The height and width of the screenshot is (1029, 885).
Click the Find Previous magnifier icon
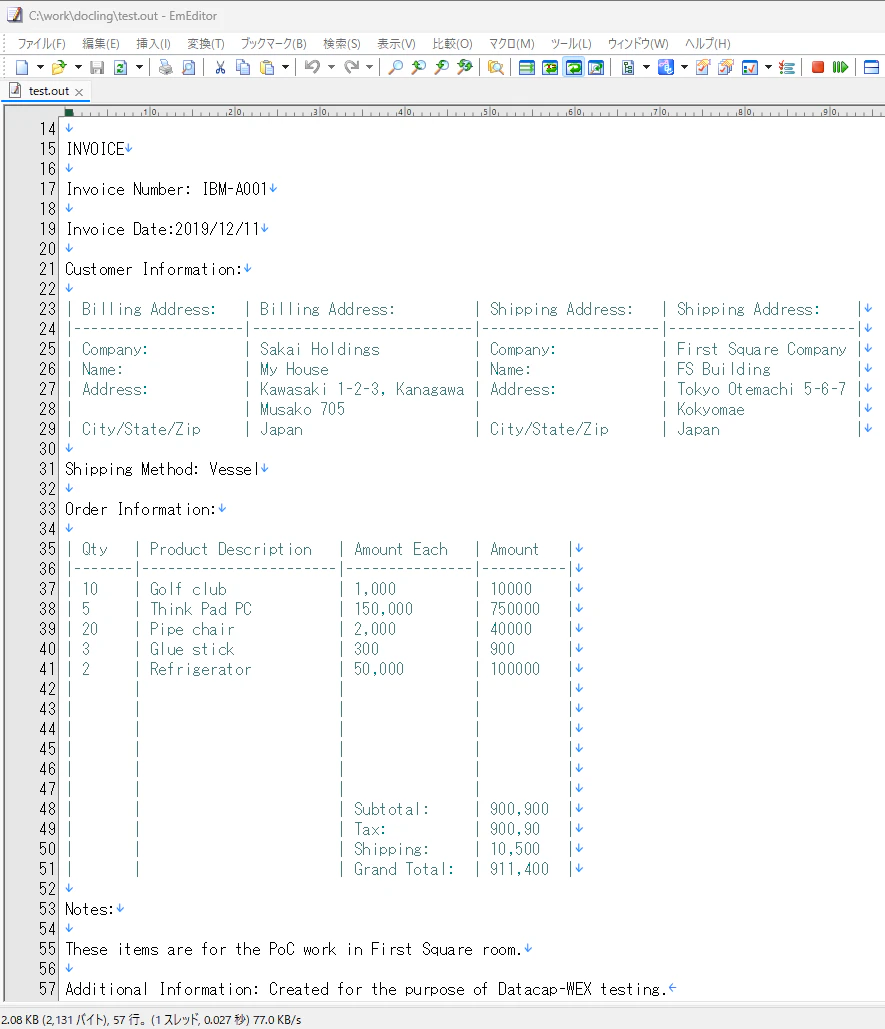pos(419,67)
